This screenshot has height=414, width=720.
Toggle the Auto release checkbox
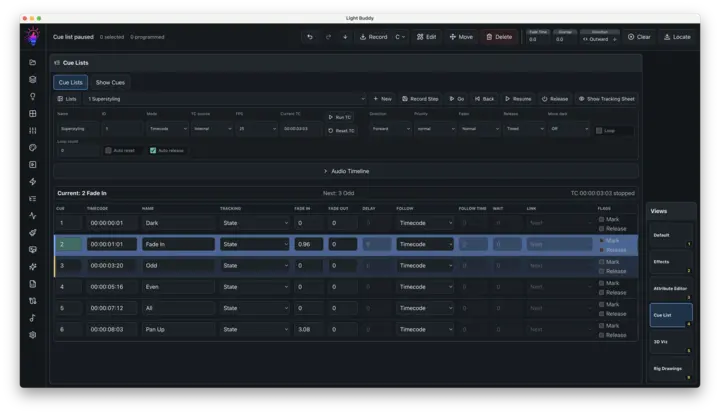click(x=153, y=151)
